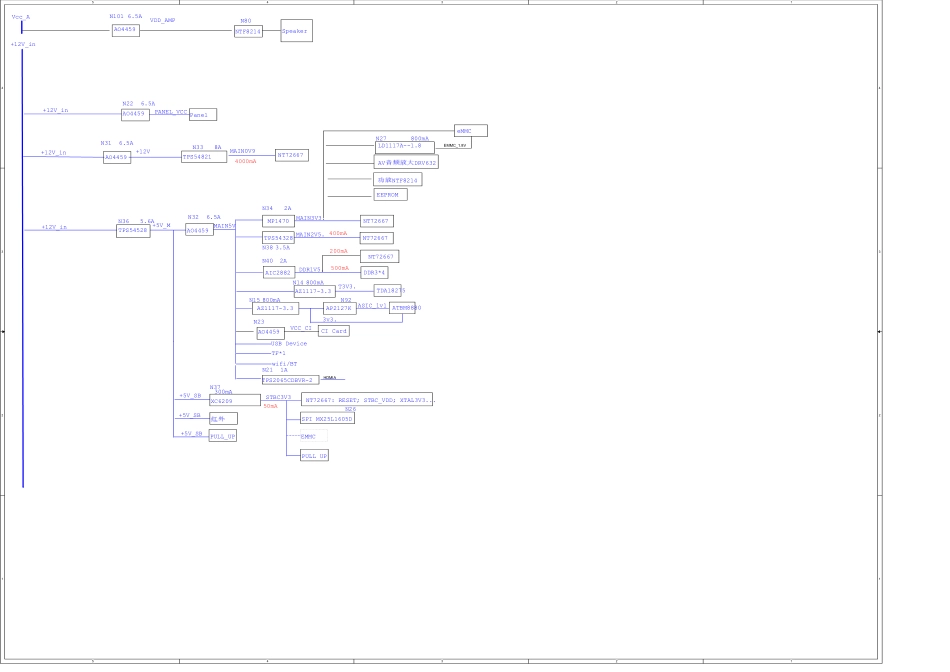The height and width of the screenshot is (672, 950).
Task: Click the TPS54328 block
Action: click(278, 238)
